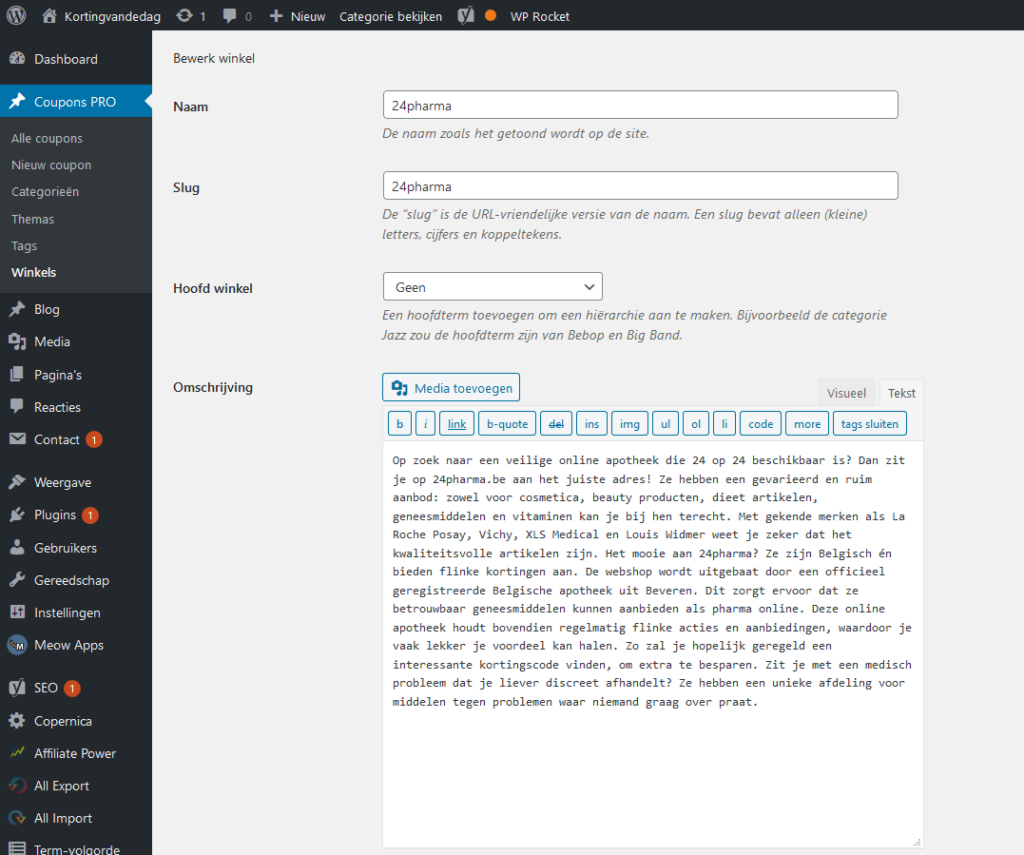Open the comments bubble icon
The image size is (1024, 855).
click(x=231, y=16)
